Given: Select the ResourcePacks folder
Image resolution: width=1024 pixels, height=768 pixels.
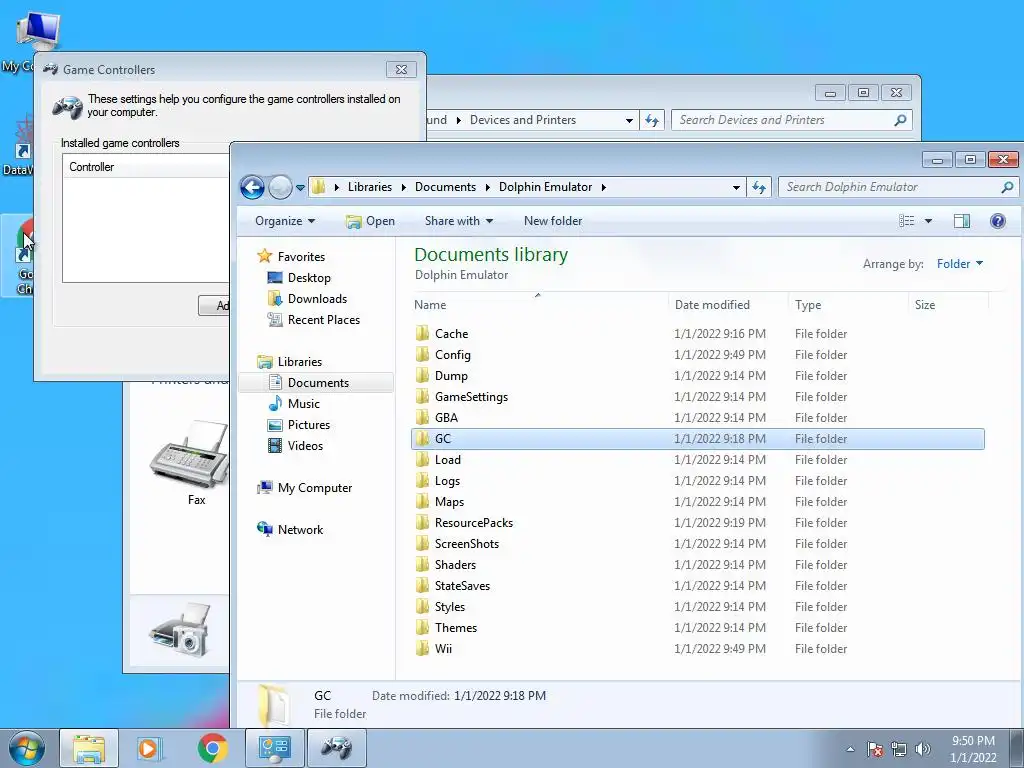Looking at the screenshot, I should point(473,522).
